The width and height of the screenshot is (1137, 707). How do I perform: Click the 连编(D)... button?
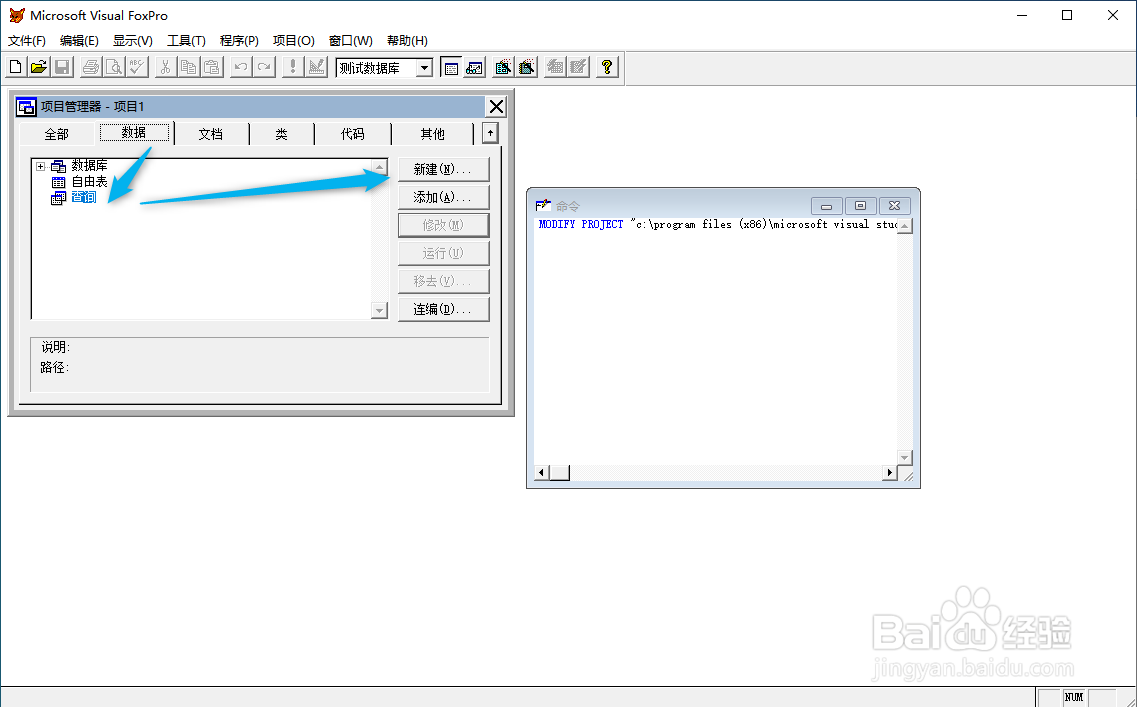(x=443, y=310)
